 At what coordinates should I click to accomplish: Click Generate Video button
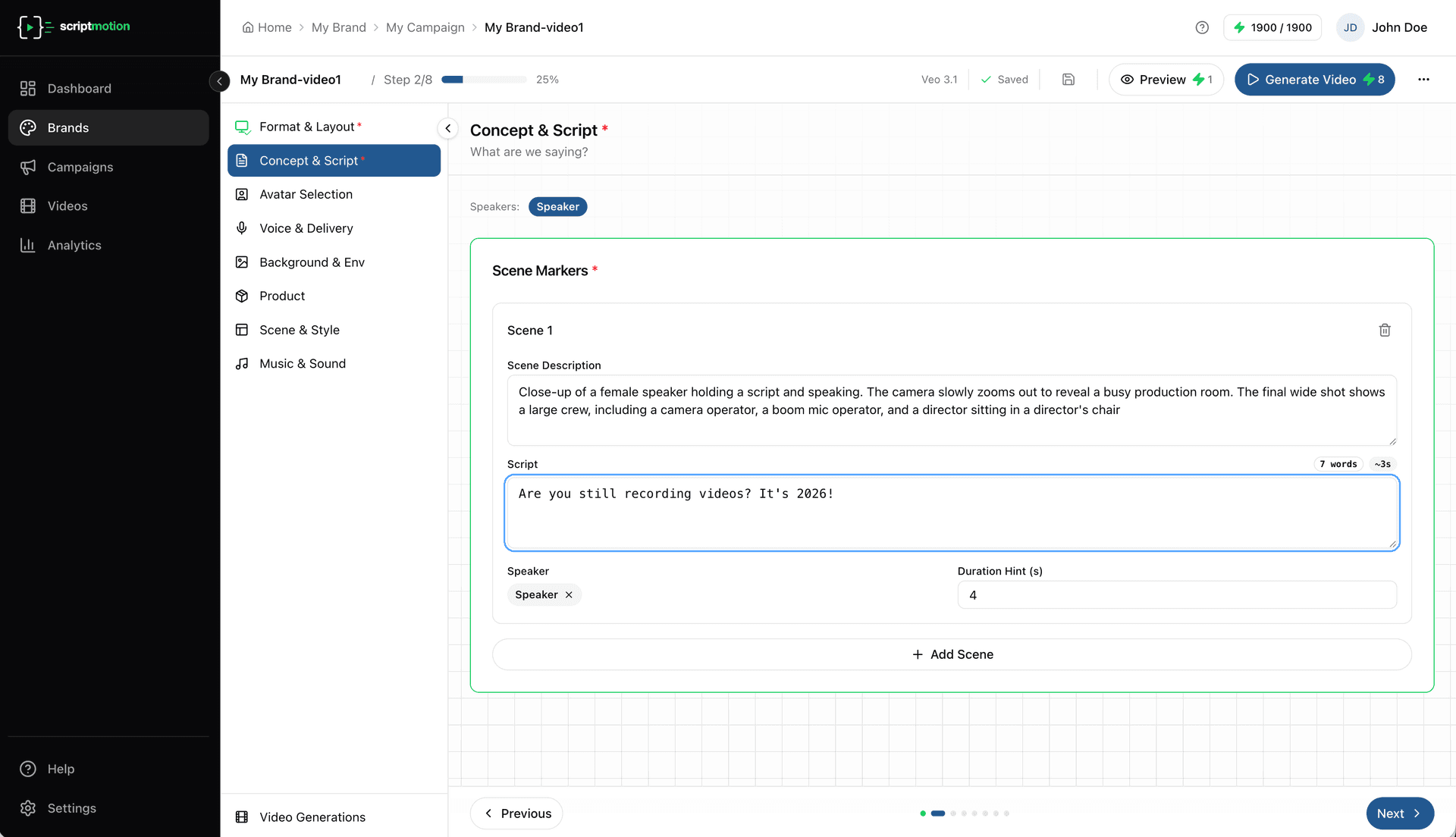(x=1314, y=80)
